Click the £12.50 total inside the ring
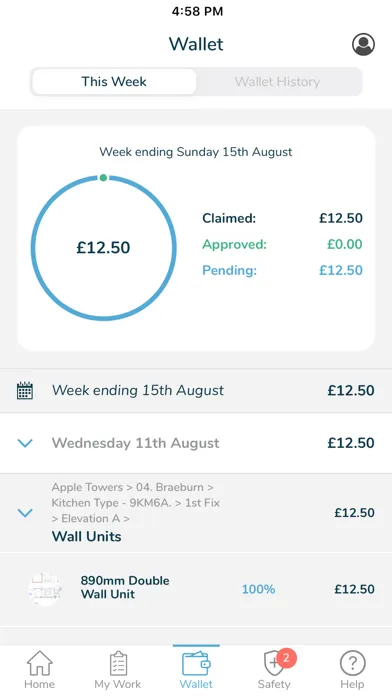 (x=103, y=247)
